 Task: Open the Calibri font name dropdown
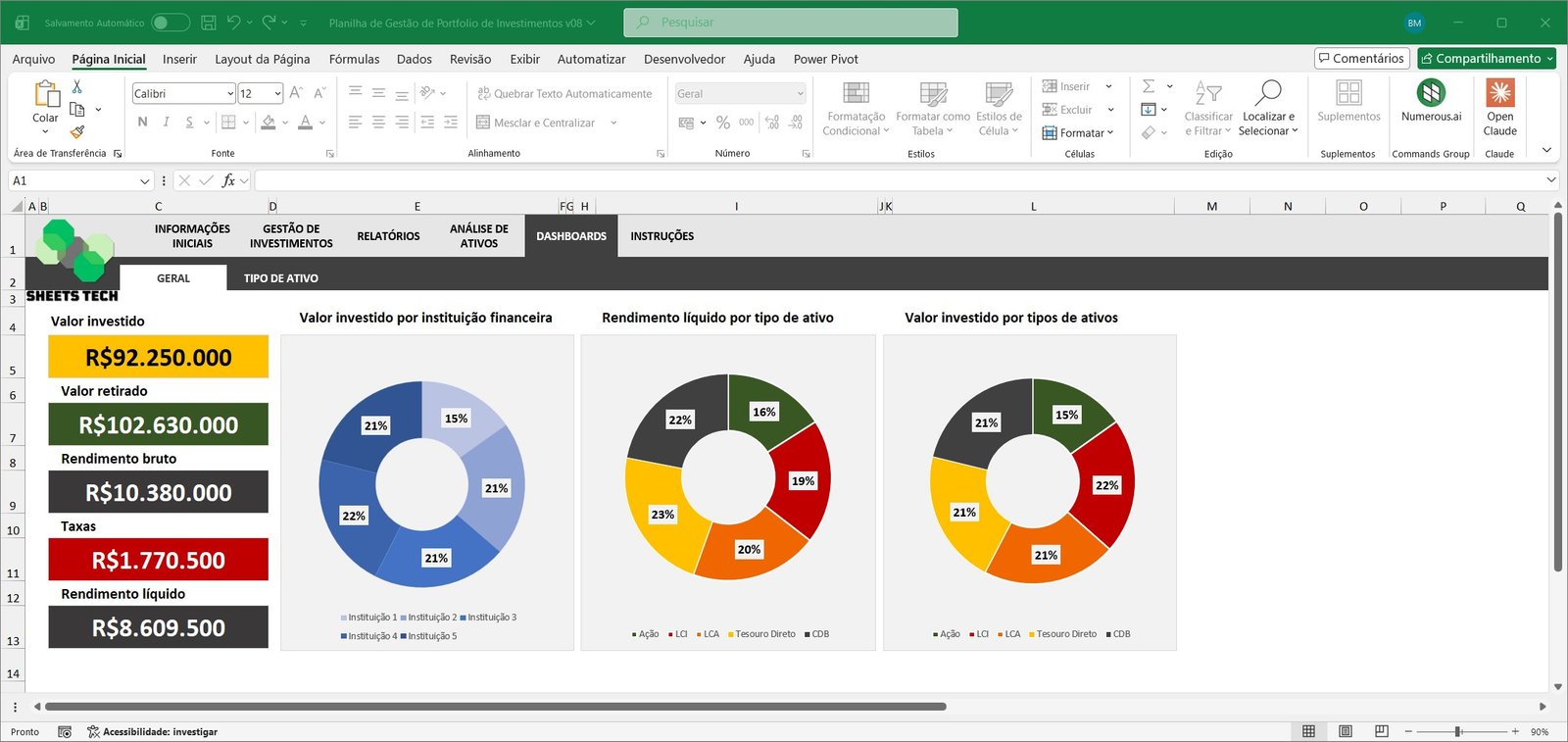[230, 94]
